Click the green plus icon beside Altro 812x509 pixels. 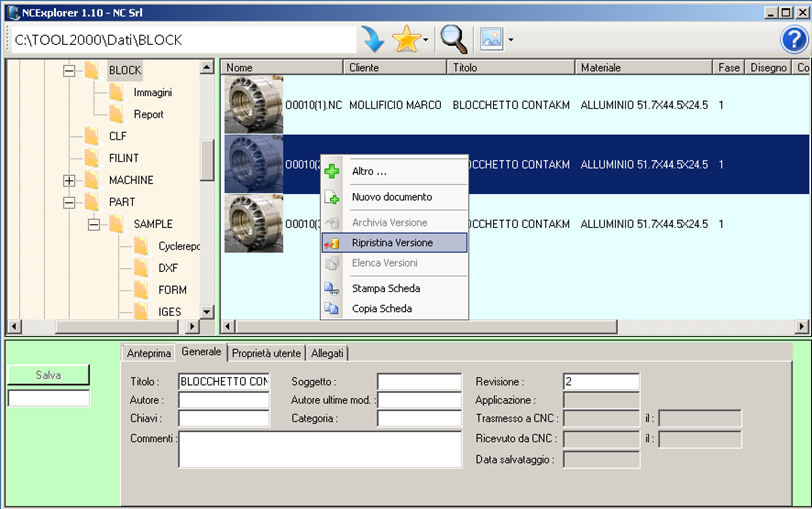(331, 171)
